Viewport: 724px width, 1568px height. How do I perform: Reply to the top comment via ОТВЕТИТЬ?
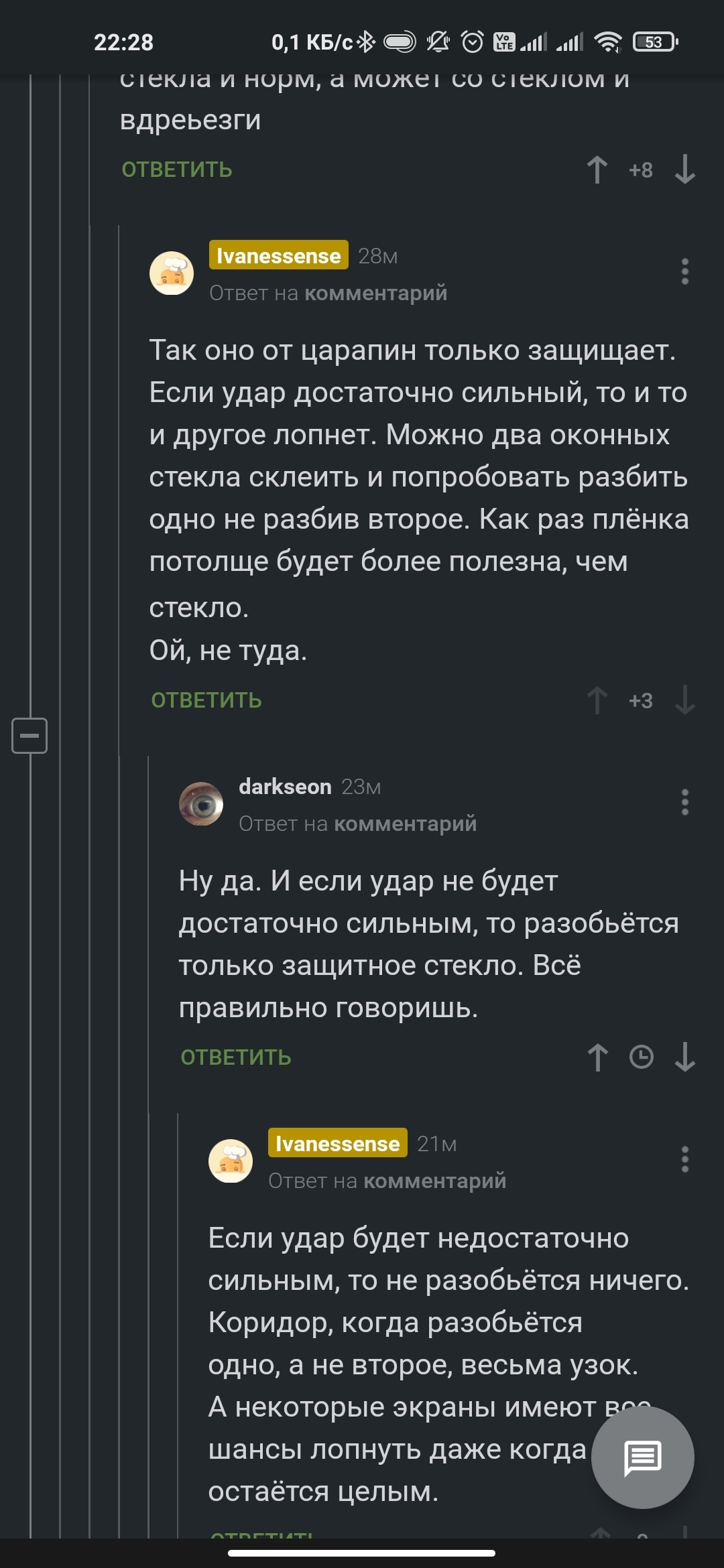177,170
